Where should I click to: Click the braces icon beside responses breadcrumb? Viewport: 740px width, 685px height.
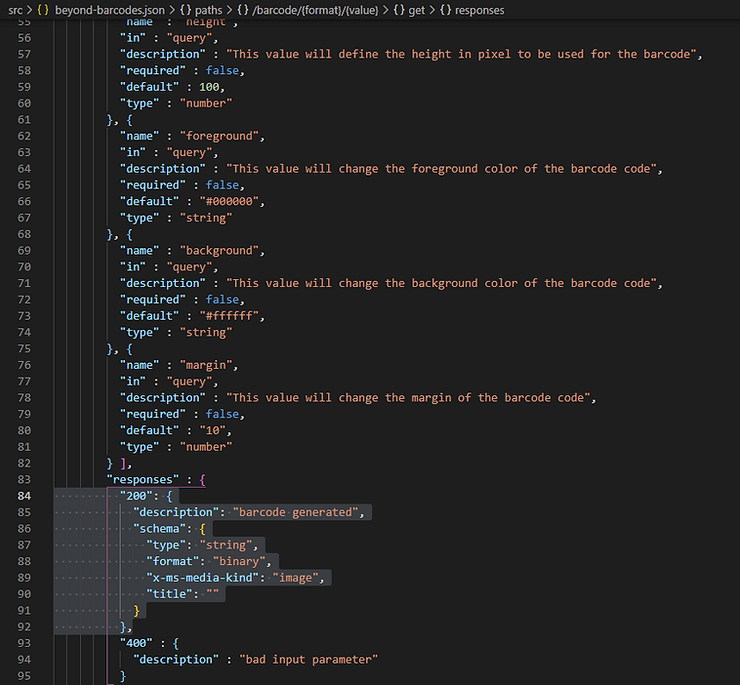(446, 10)
